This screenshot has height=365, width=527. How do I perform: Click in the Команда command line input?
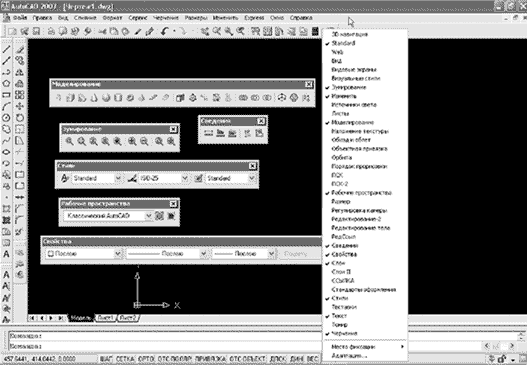[165, 346]
